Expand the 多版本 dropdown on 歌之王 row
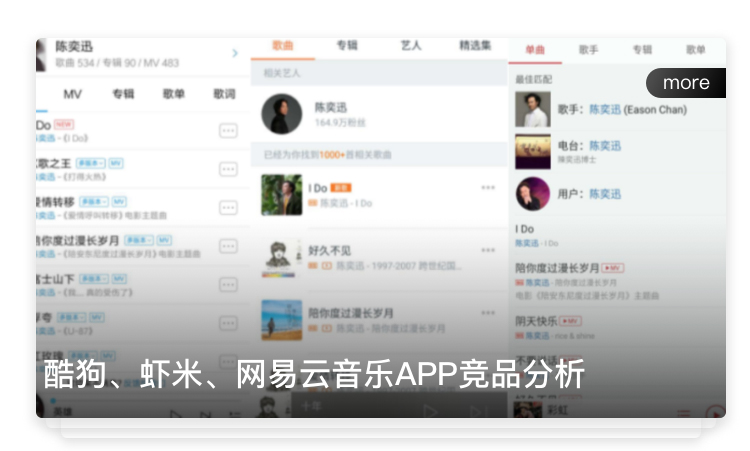The width and height of the screenshot is (750, 451). click(91, 163)
